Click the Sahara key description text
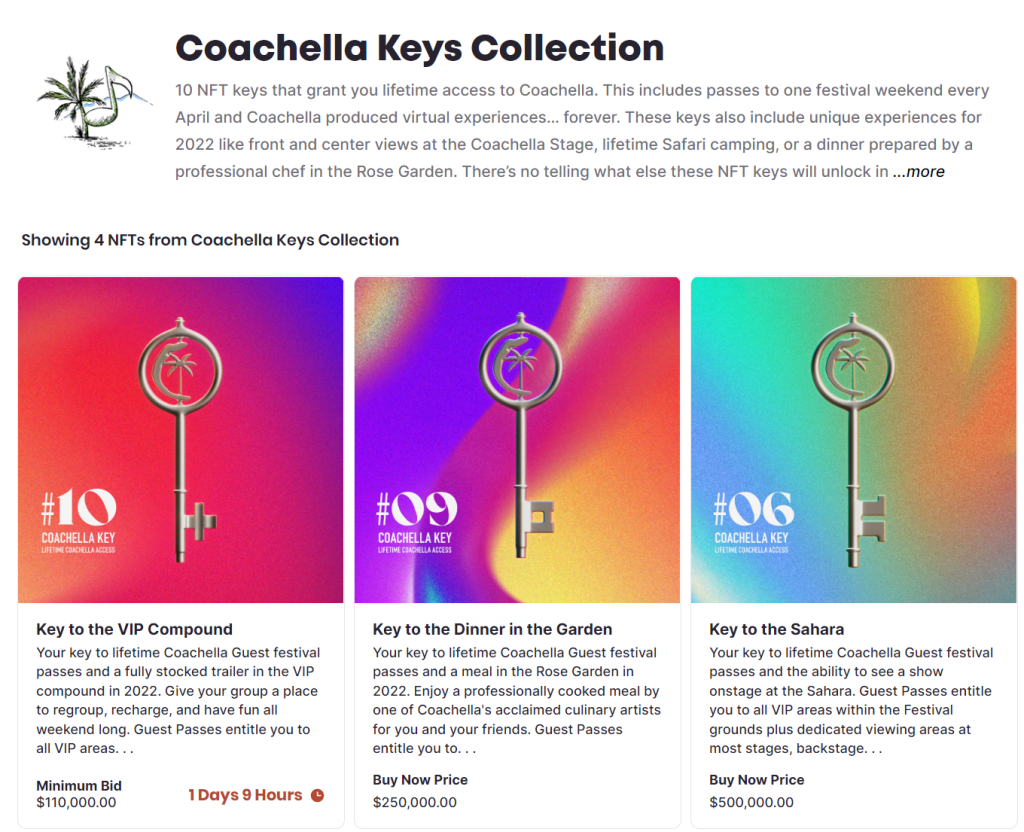 pyautogui.click(x=852, y=700)
